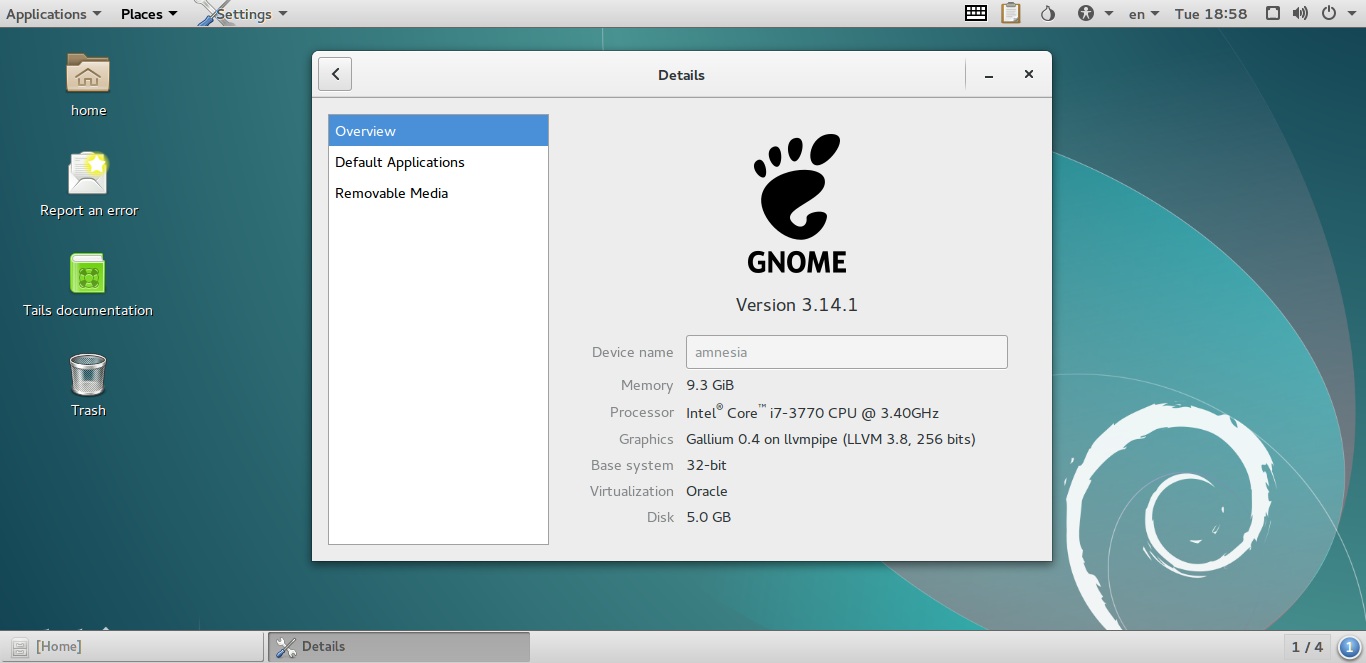The image size is (1366, 663).
Task: Expand the universal access menu
Action: coord(1096,14)
